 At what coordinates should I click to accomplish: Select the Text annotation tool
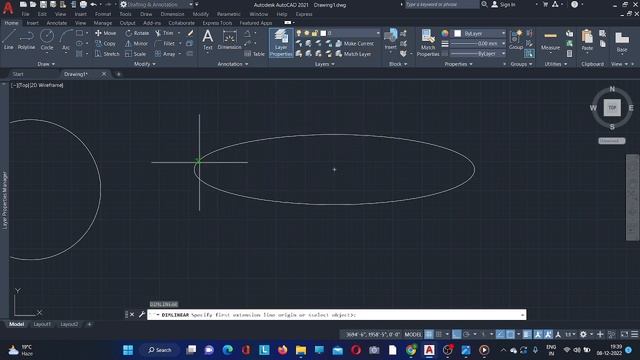(x=208, y=40)
